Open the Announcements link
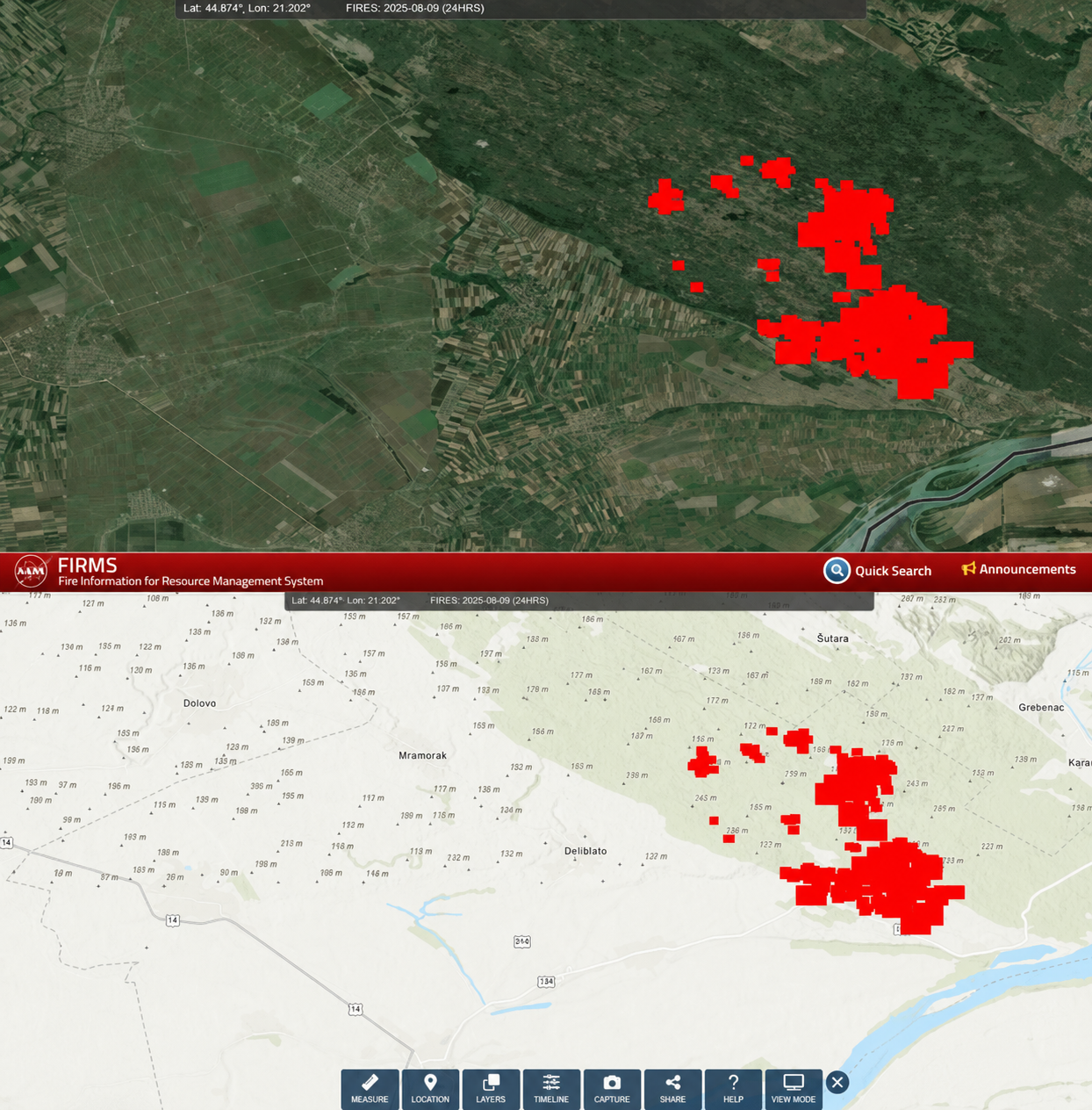Viewport: 1092px width, 1110px height. click(1018, 569)
